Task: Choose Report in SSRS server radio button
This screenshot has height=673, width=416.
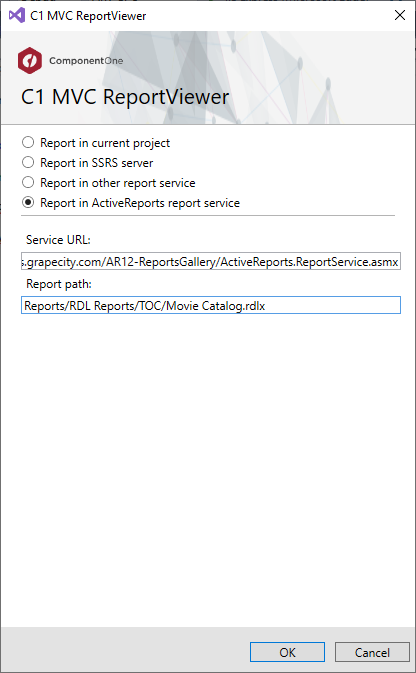Action: click(x=28, y=162)
